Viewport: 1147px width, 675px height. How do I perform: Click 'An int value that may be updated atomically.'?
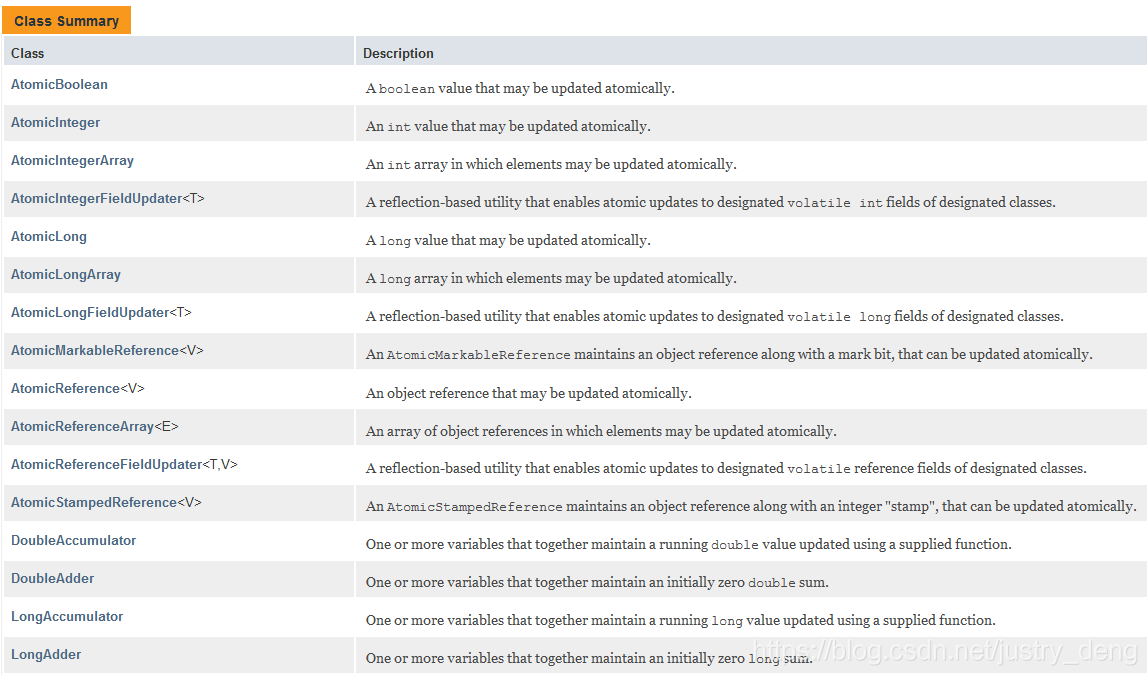click(x=508, y=127)
